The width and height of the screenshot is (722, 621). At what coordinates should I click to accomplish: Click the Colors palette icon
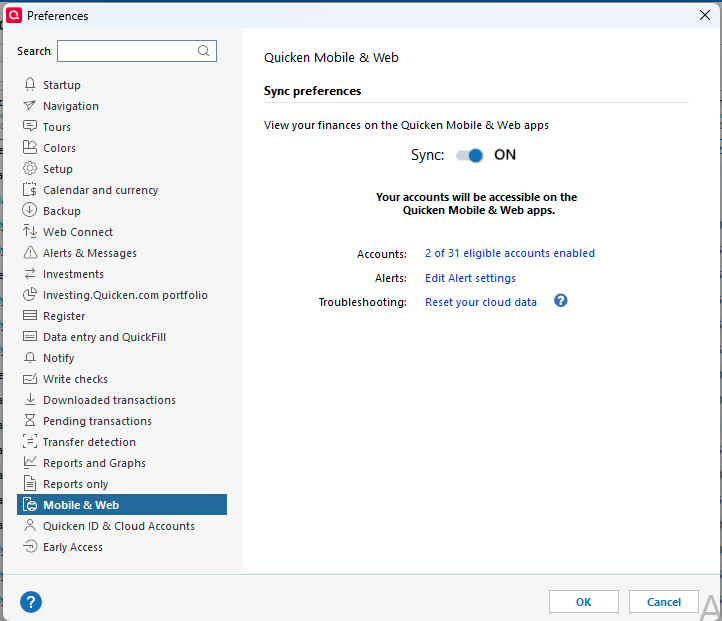coord(30,147)
